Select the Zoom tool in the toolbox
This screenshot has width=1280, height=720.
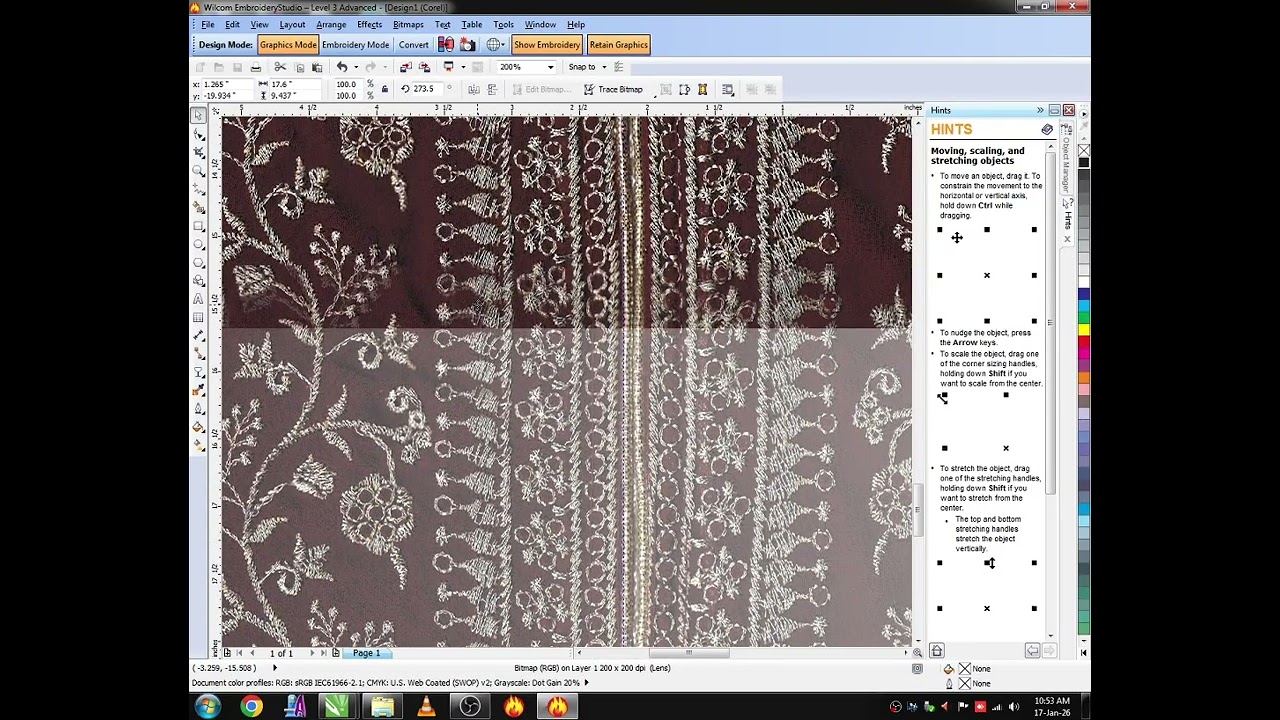pyautogui.click(x=198, y=170)
